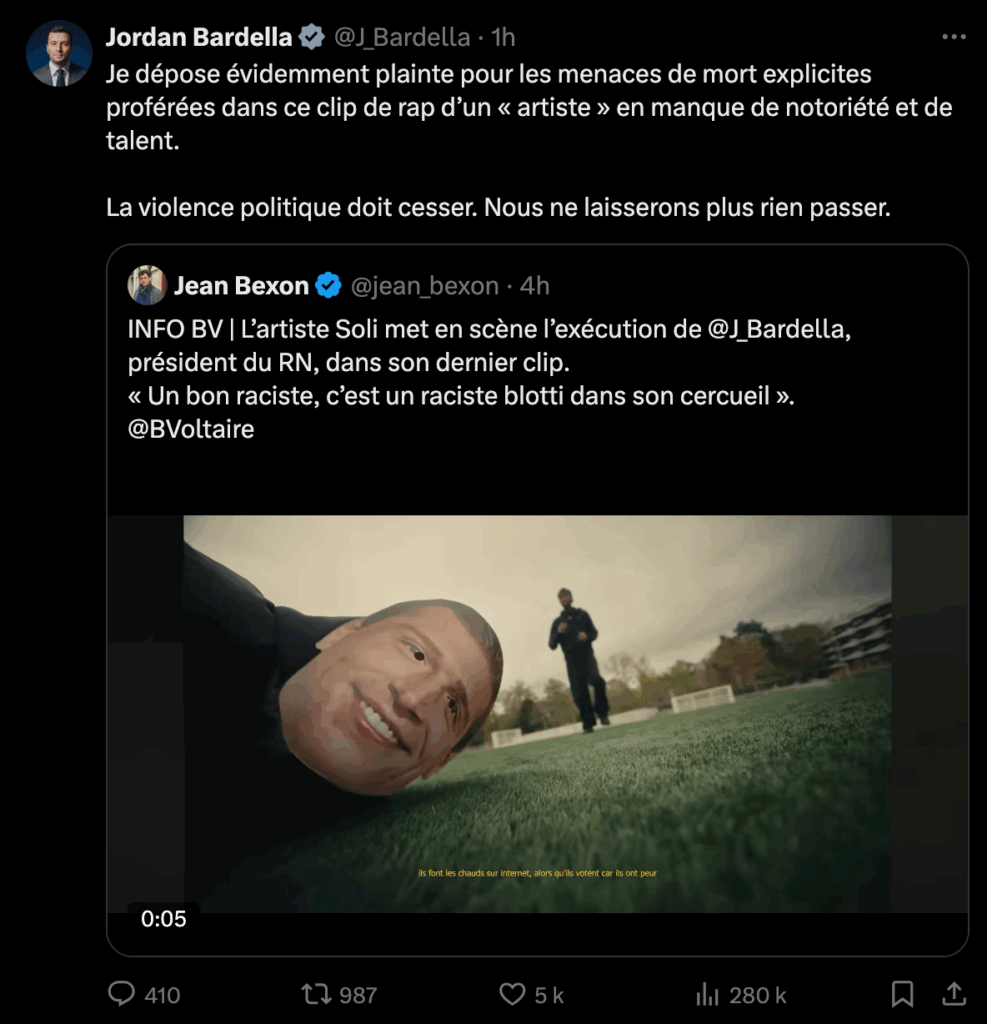Image resolution: width=987 pixels, height=1024 pixels.
Task: Open the @jean_bexon handle link
Action: pos(425,286)
